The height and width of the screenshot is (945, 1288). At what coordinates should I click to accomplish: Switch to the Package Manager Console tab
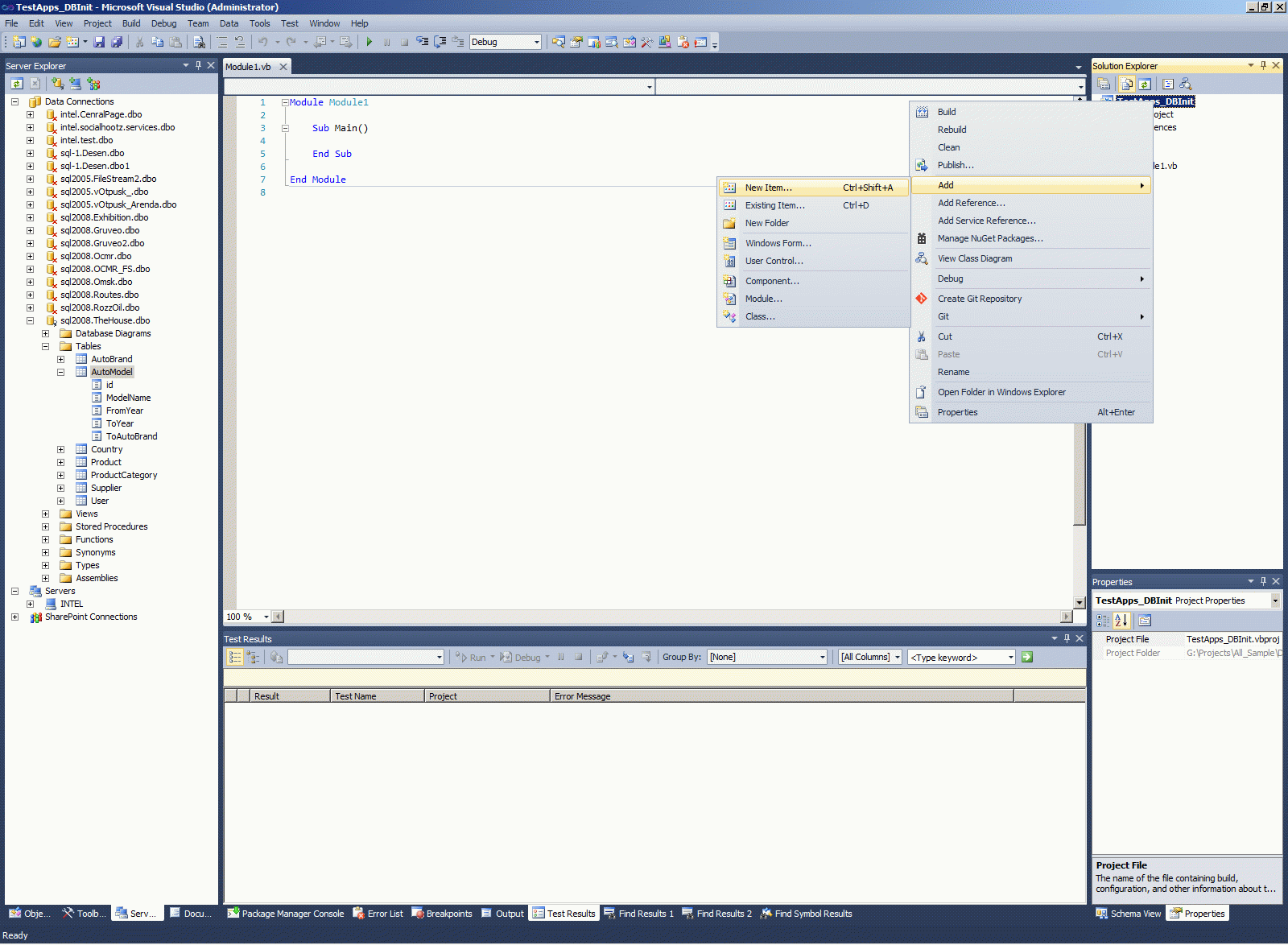click(x=286, y=914)
